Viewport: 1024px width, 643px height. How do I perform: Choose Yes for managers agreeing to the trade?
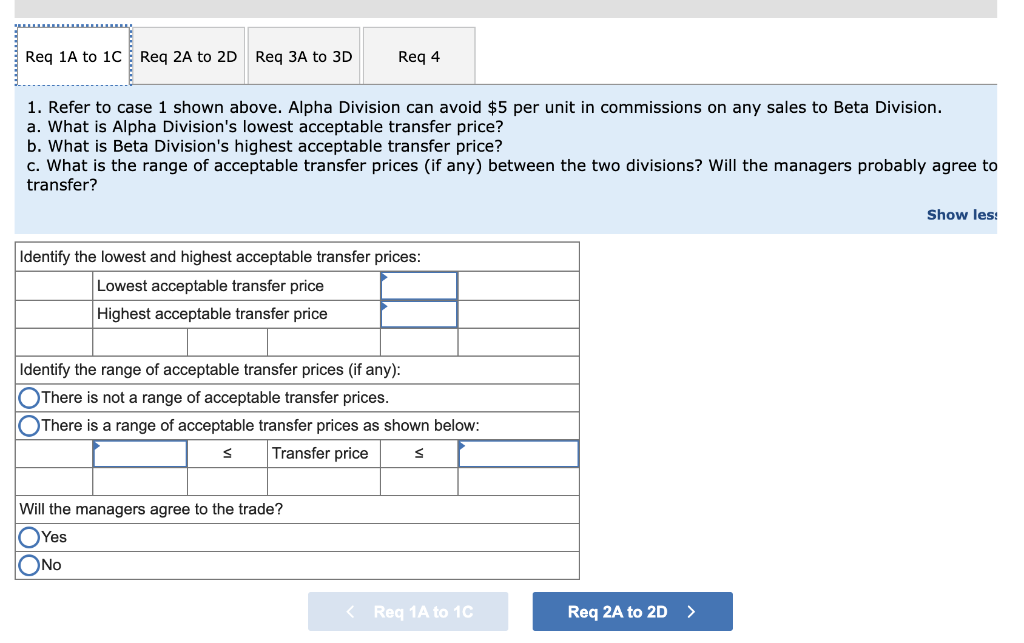point(29,537)
